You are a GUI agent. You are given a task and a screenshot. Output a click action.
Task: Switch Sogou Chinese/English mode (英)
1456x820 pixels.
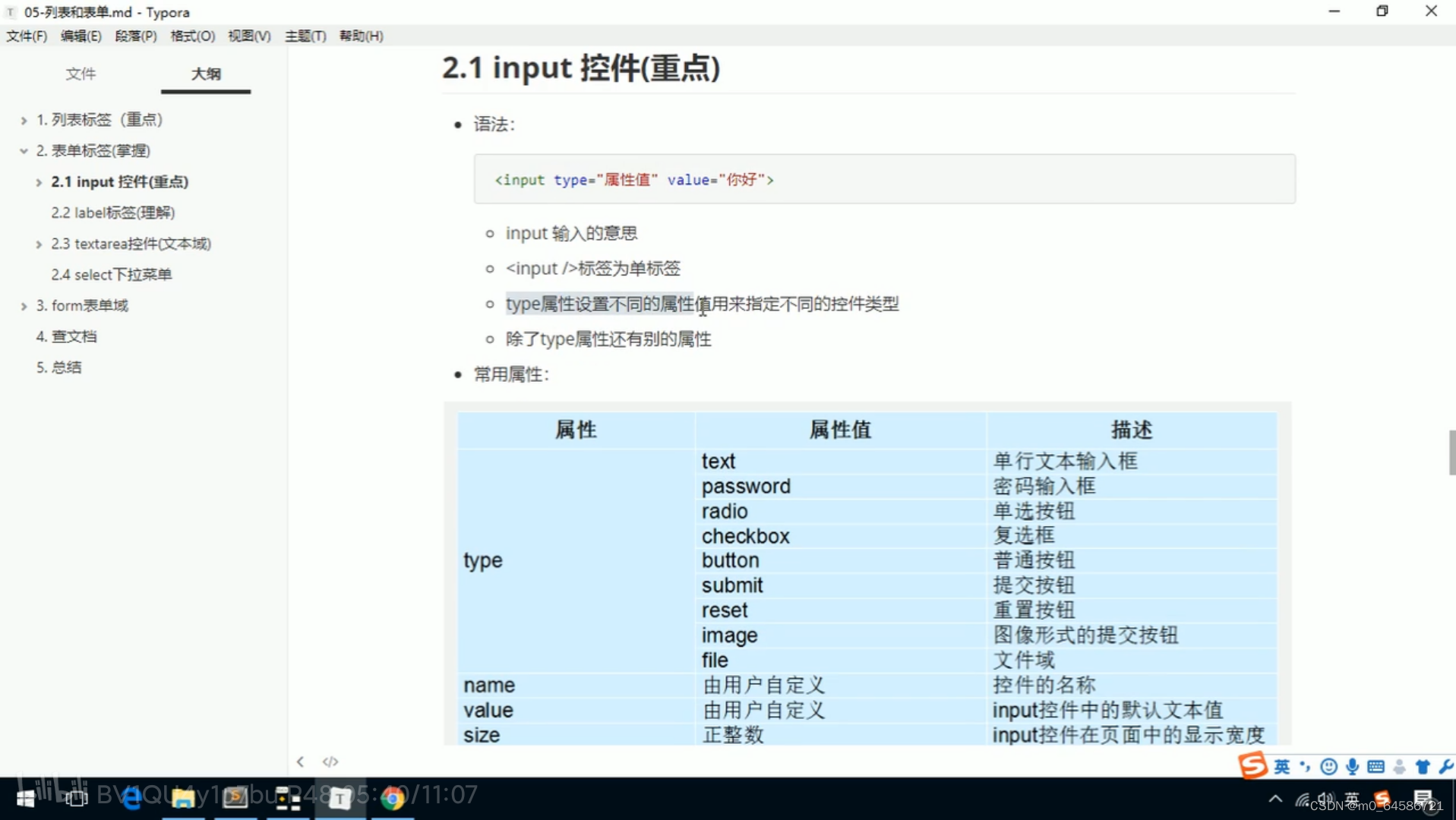[x=1282, y=767]
